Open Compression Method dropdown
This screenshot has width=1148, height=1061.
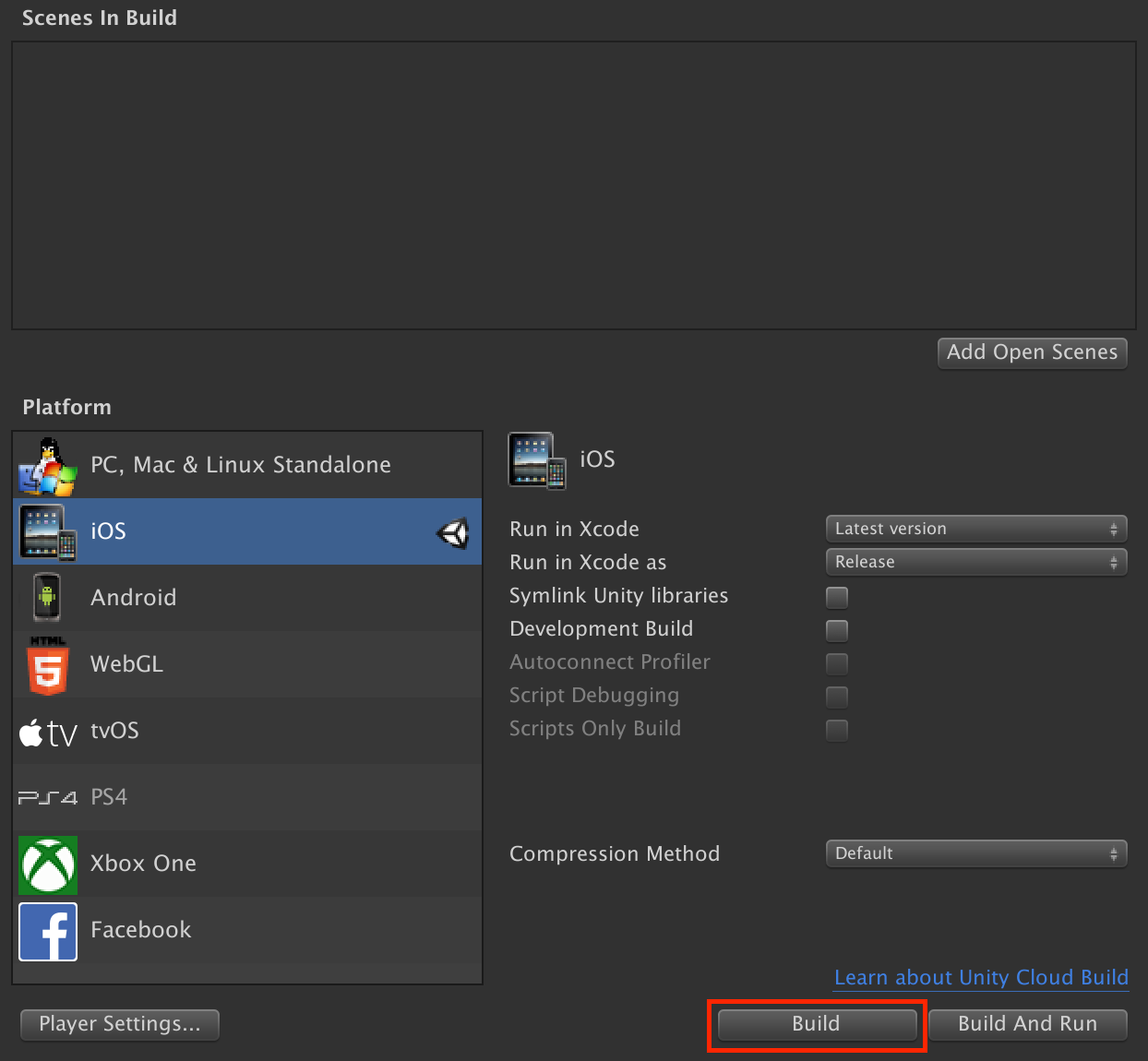point(976,853)
